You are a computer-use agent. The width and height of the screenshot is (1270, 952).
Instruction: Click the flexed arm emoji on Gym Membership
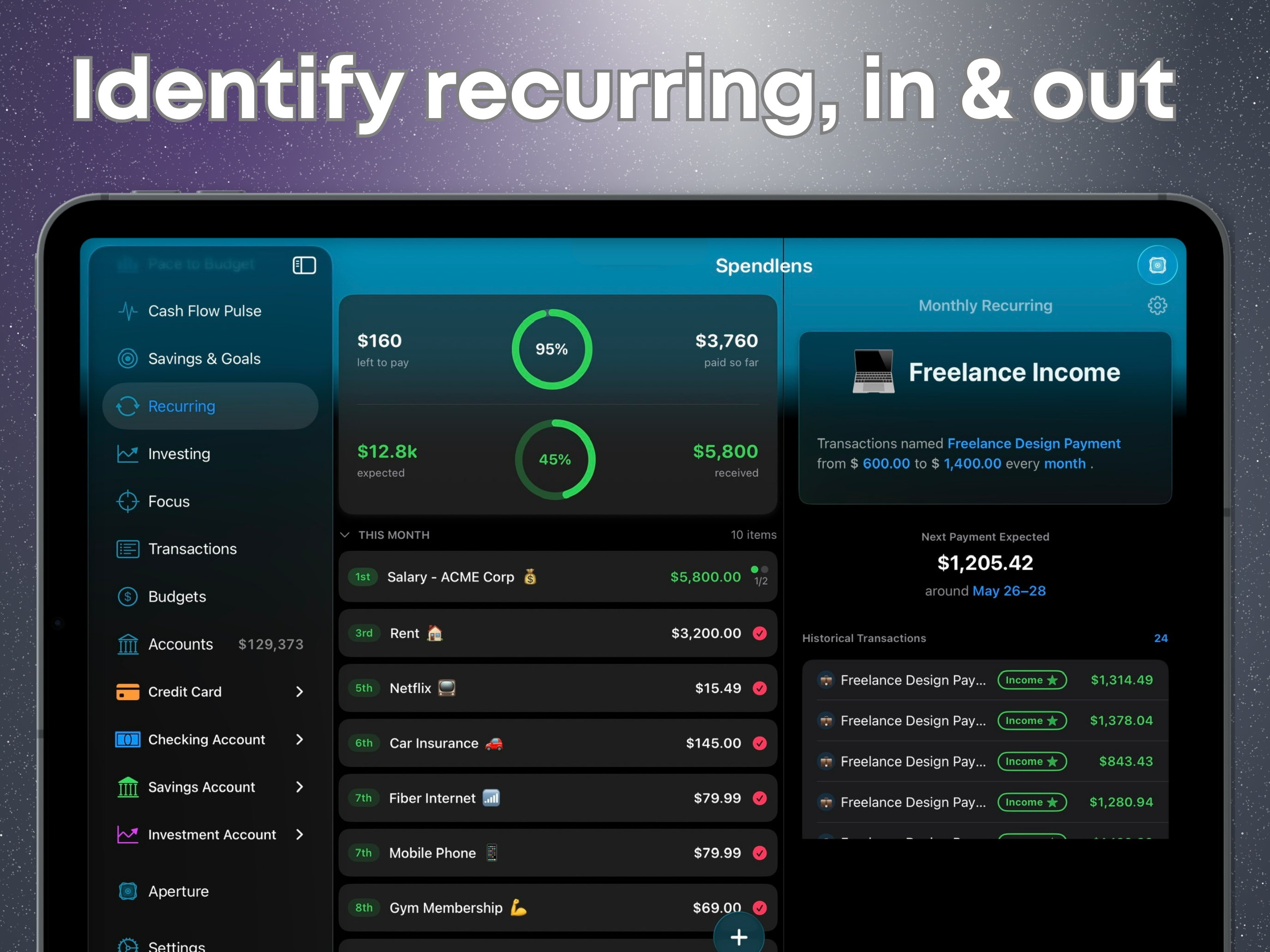tap(518, 907)
